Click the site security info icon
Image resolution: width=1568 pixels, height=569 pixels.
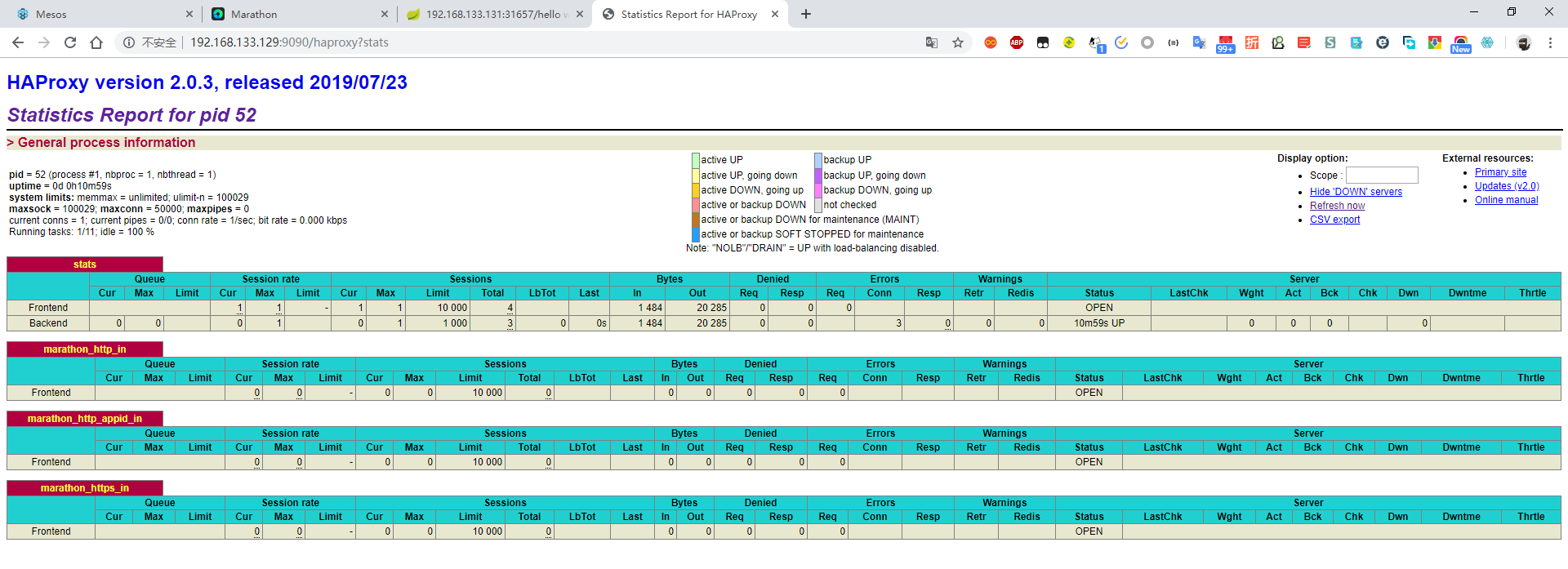click(129, 42)
